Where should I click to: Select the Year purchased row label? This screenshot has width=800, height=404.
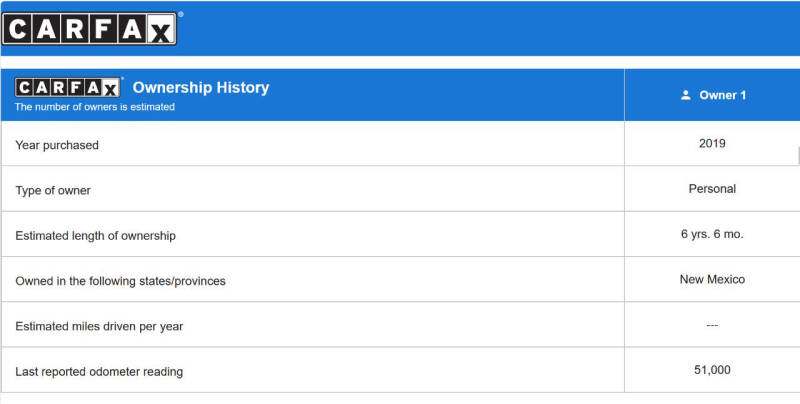coord(57,145)
